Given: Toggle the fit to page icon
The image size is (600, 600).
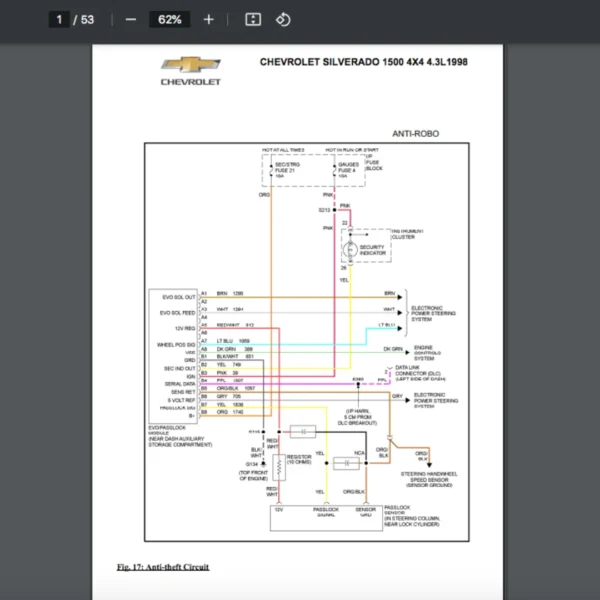Looking at the screenshot, I should pyautogui.click(x=253, y=19).
